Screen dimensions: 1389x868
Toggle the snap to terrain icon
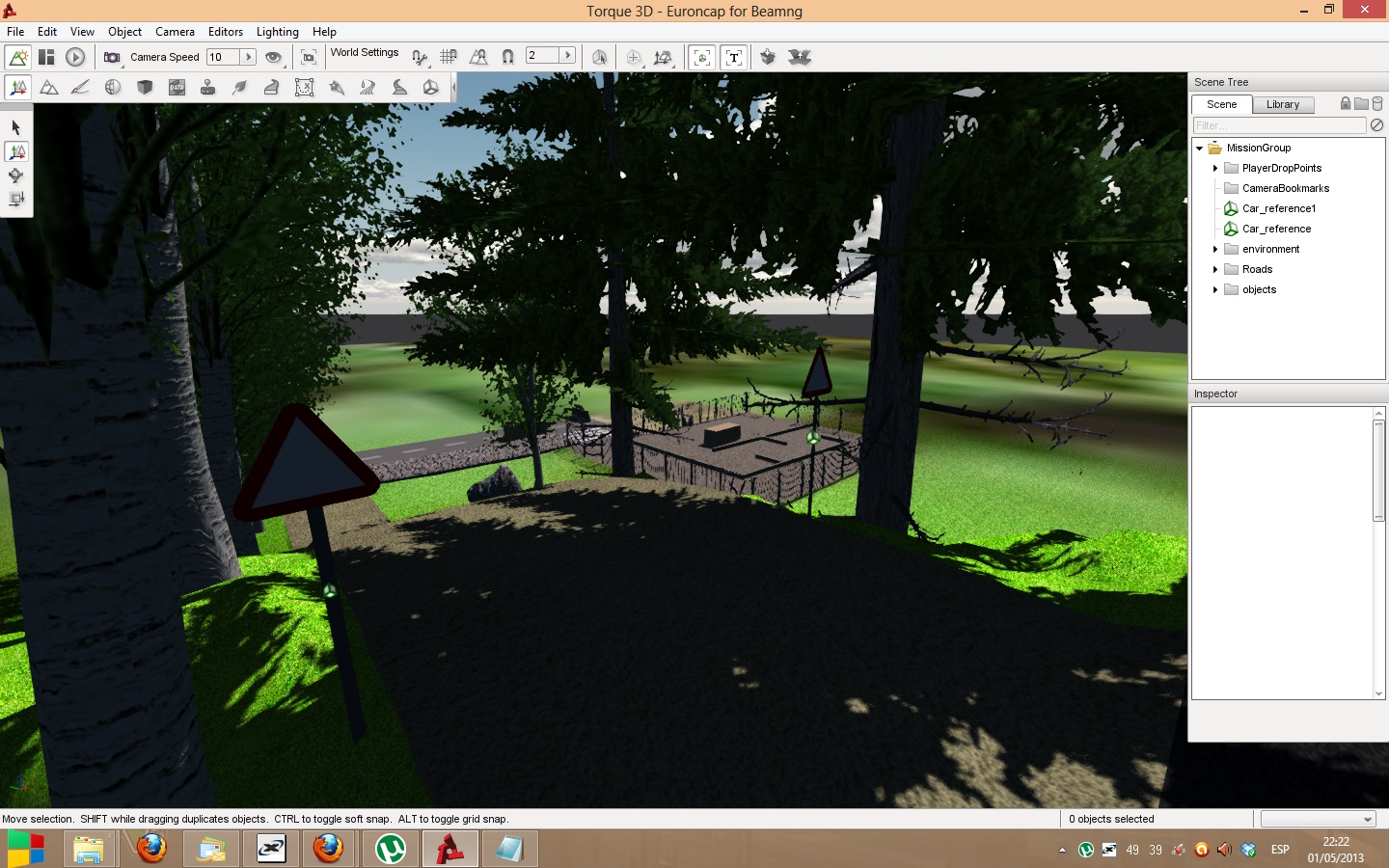coord(478,57)
